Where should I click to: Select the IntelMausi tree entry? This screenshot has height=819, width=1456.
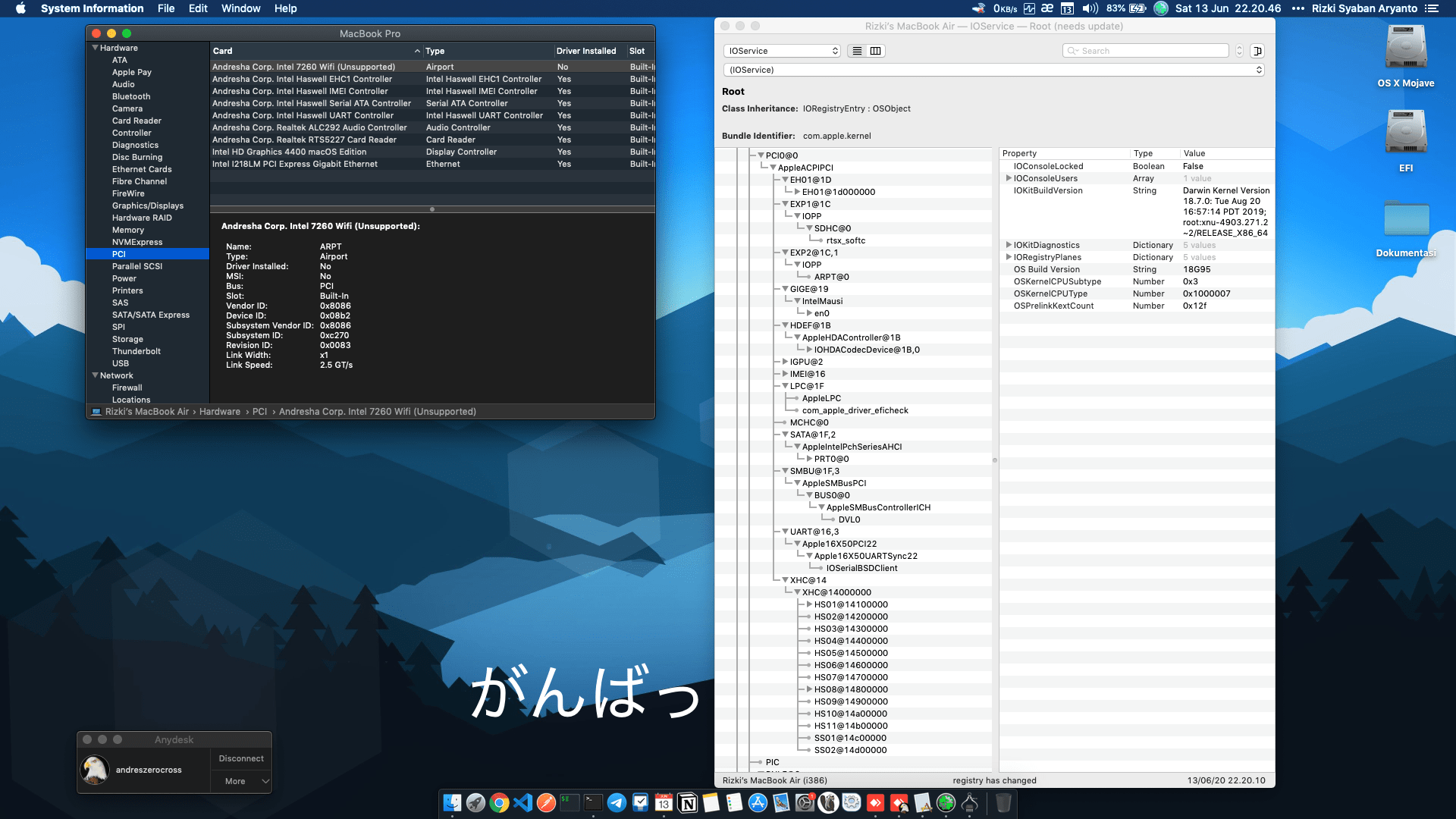point(822,301)
